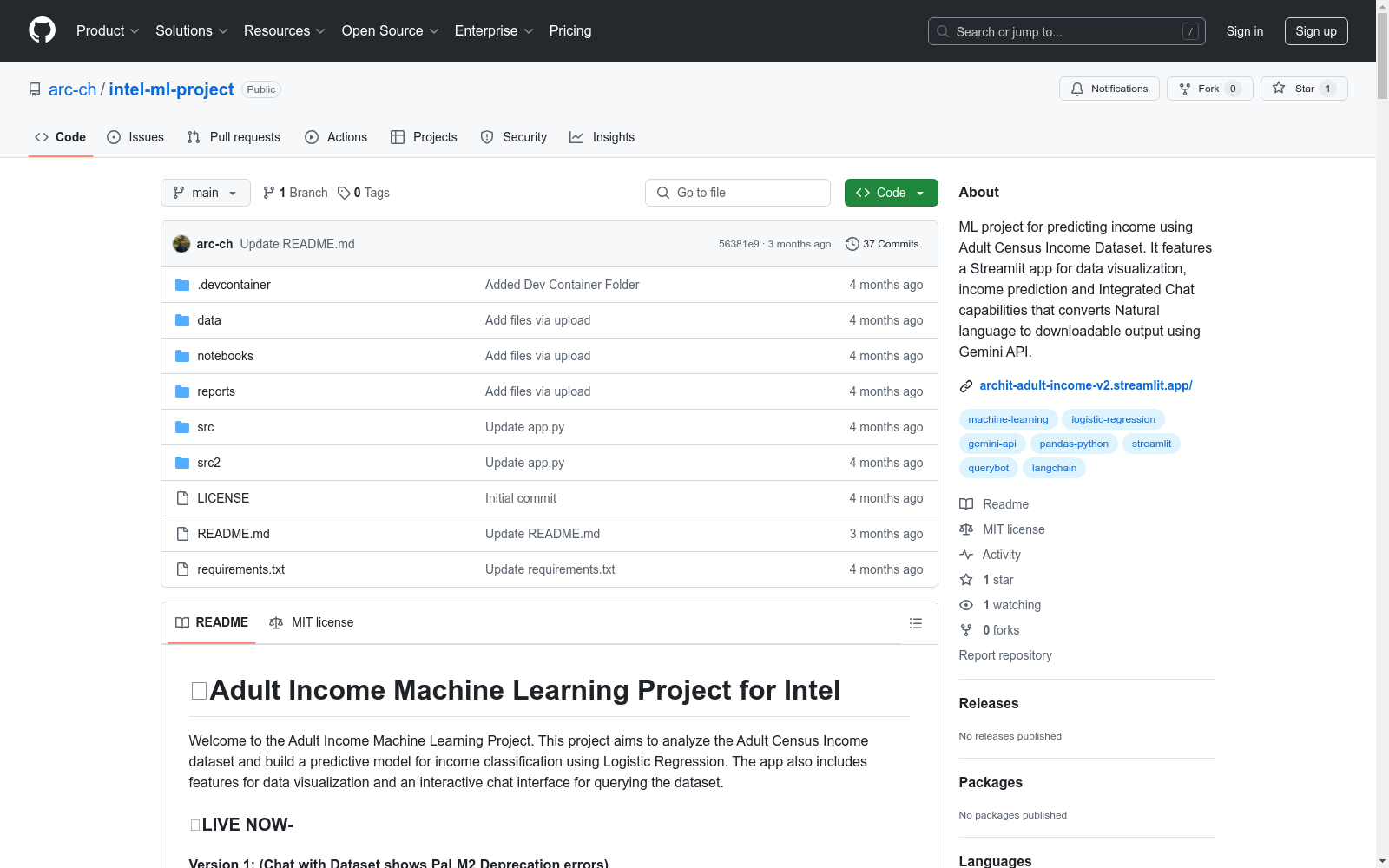Screen dimensions: 1389x868
Task: Click the reports folder icon
Action: 182,391
